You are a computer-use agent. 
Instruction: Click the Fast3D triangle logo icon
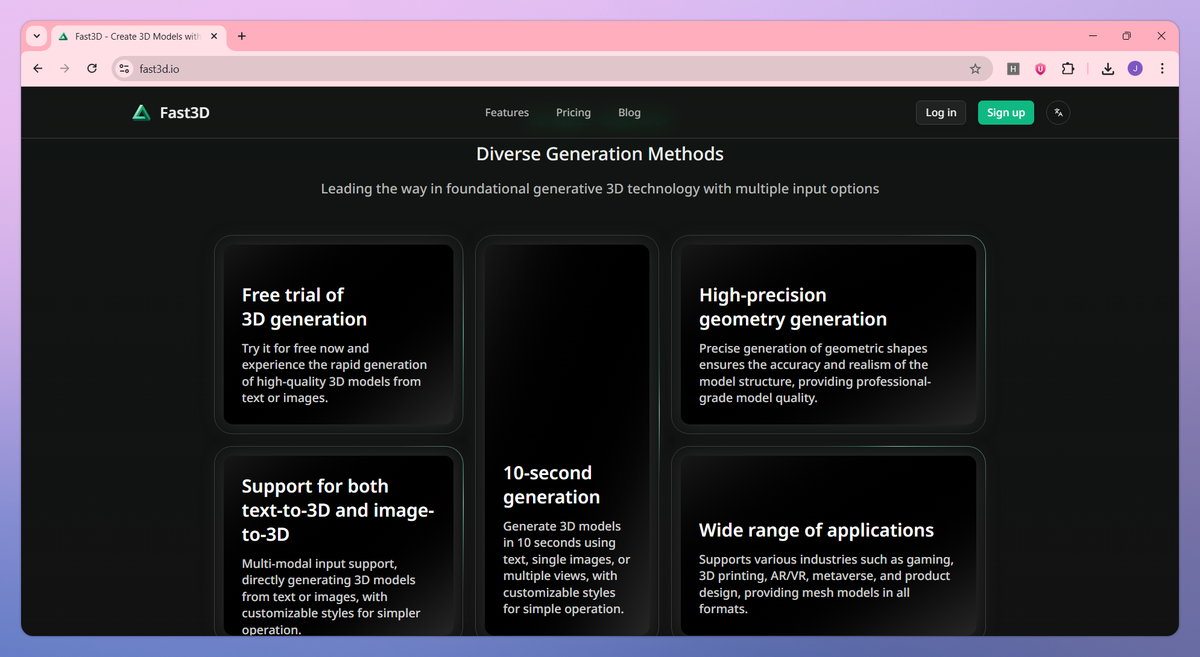pos(141,113)
